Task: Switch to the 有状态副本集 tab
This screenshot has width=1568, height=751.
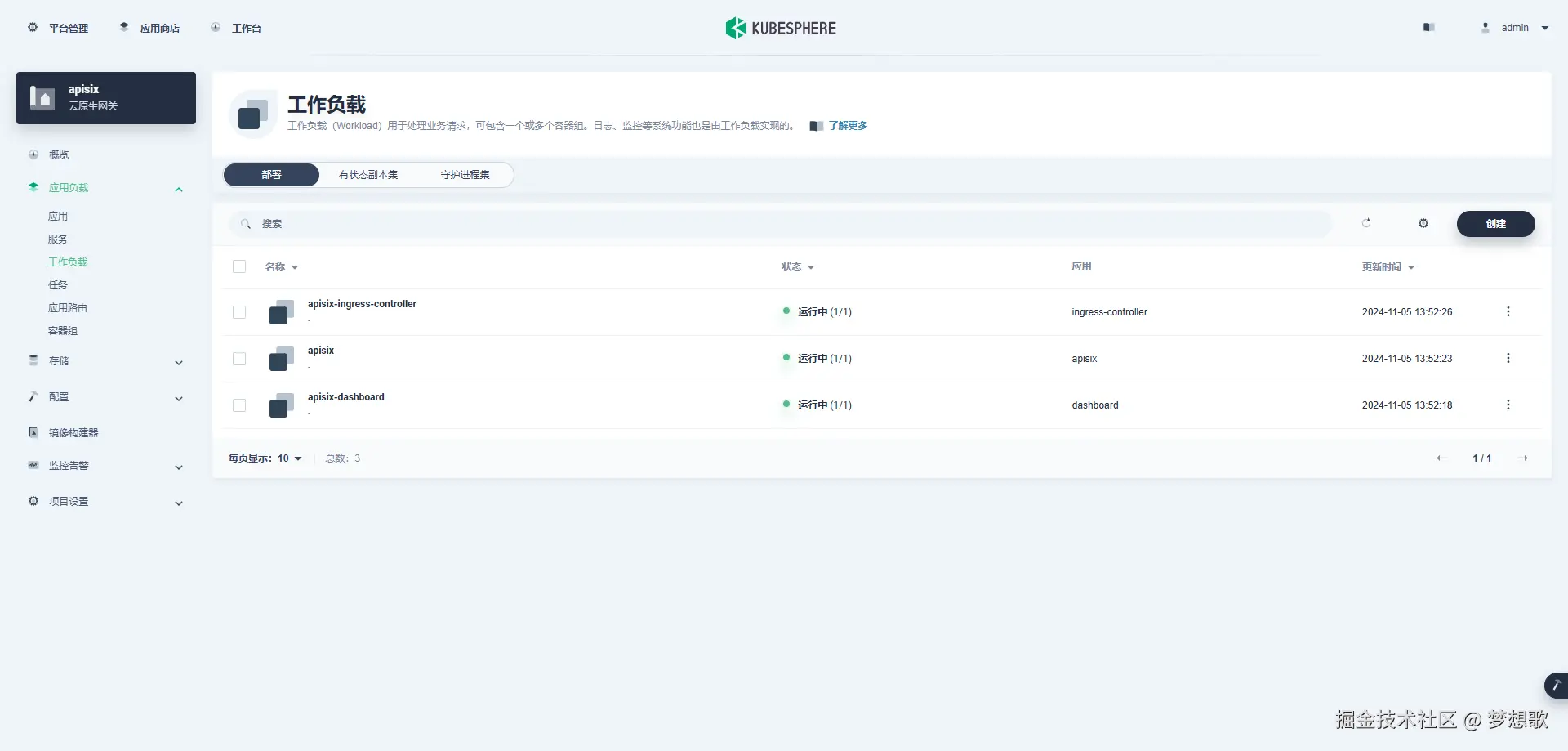Action: pyautogui.click(x=368, y=175)
